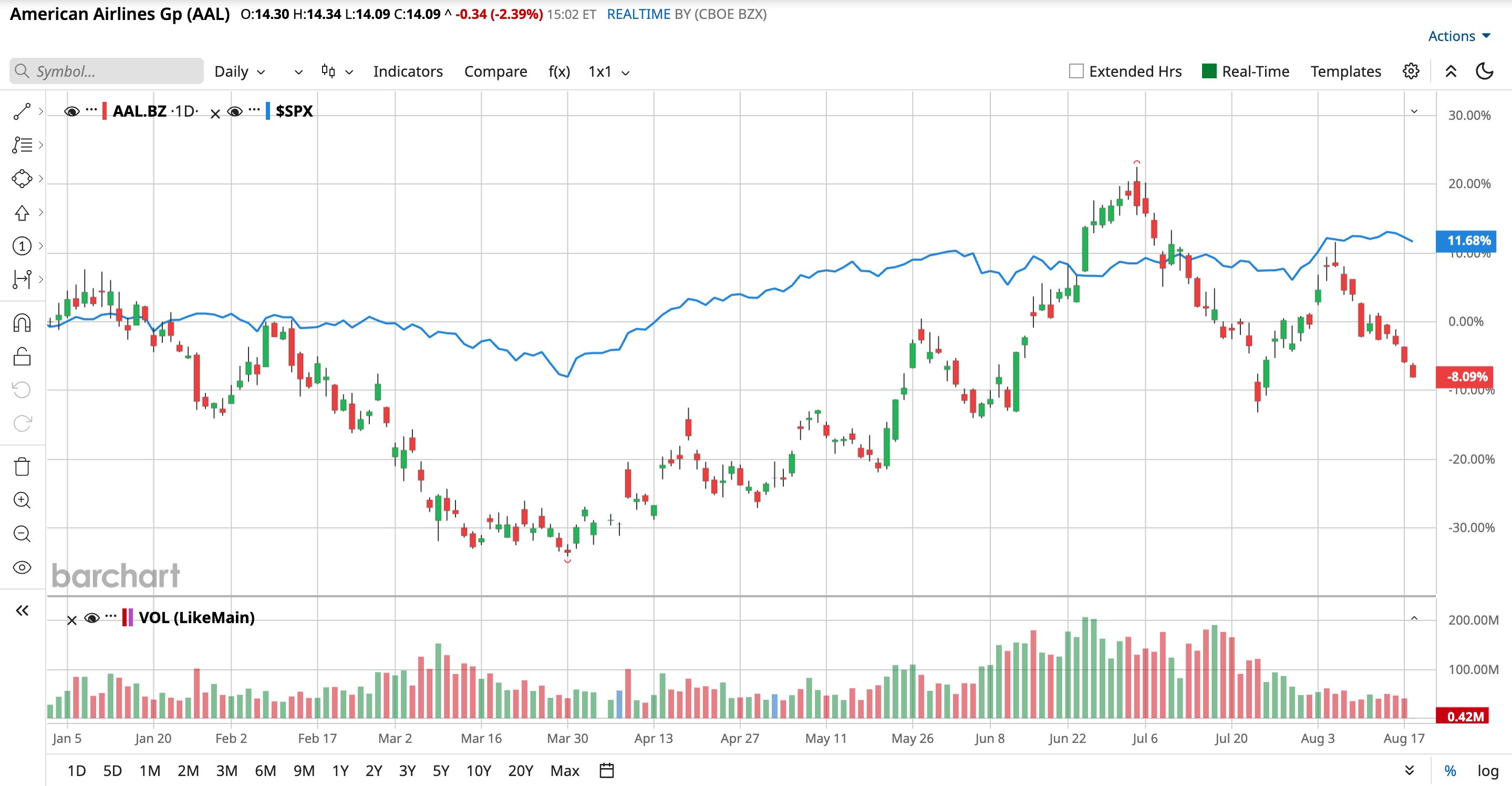Image resolution: width=1512 pixels, height=786 pixels.
Task: Hide the AAL.BZ series with eye icon
Action: (x=71, y=111)
